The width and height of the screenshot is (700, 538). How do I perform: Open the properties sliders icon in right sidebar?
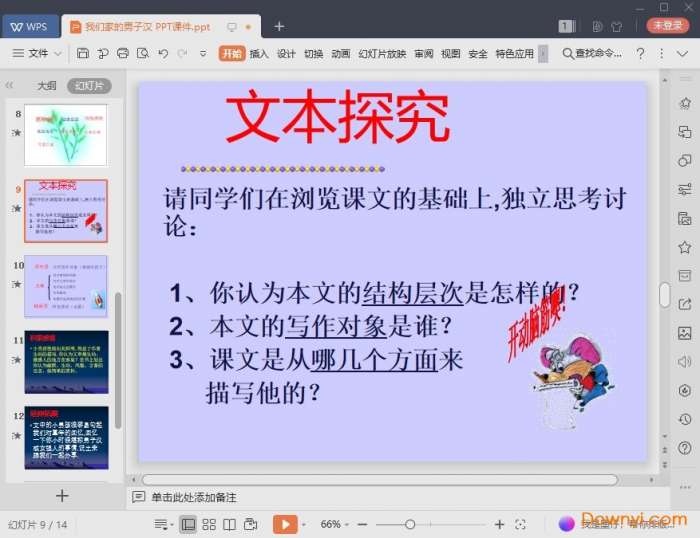tap(684, 189)
